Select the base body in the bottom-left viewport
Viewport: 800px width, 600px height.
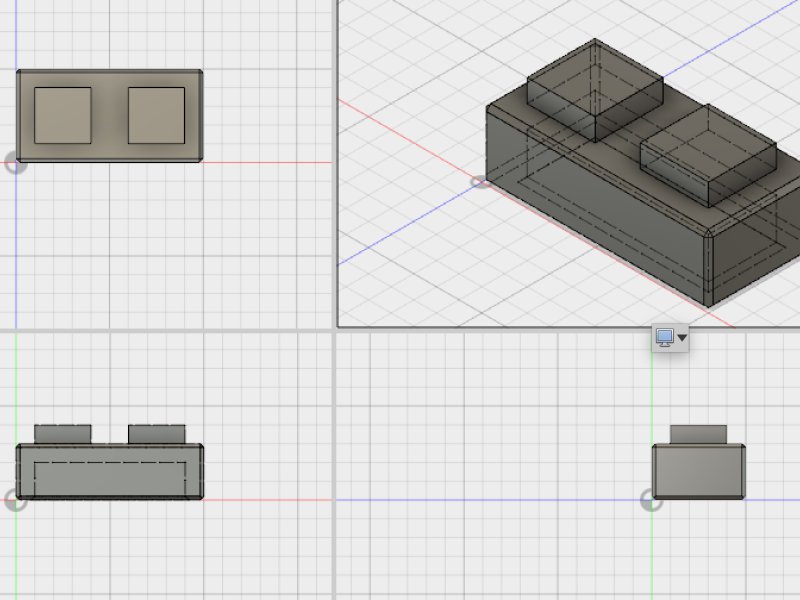[x=110, y=472]
